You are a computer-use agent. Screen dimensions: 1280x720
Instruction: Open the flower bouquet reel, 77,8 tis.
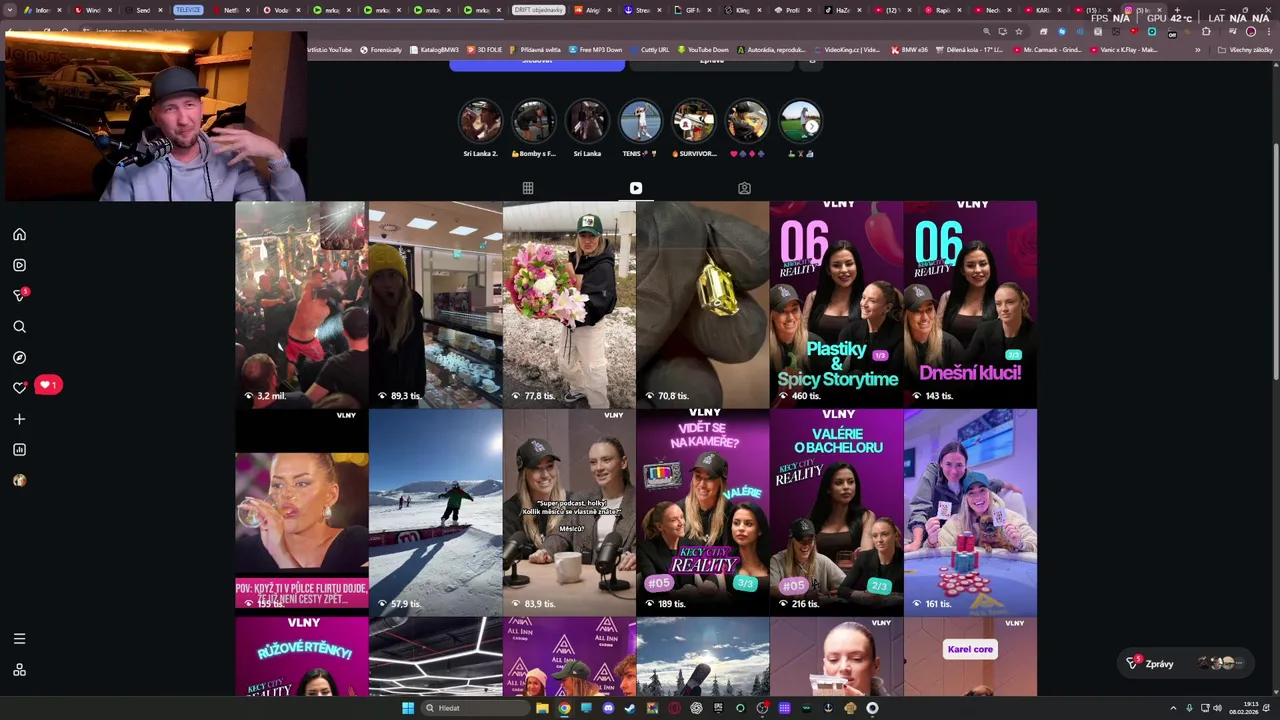(569, 304)
